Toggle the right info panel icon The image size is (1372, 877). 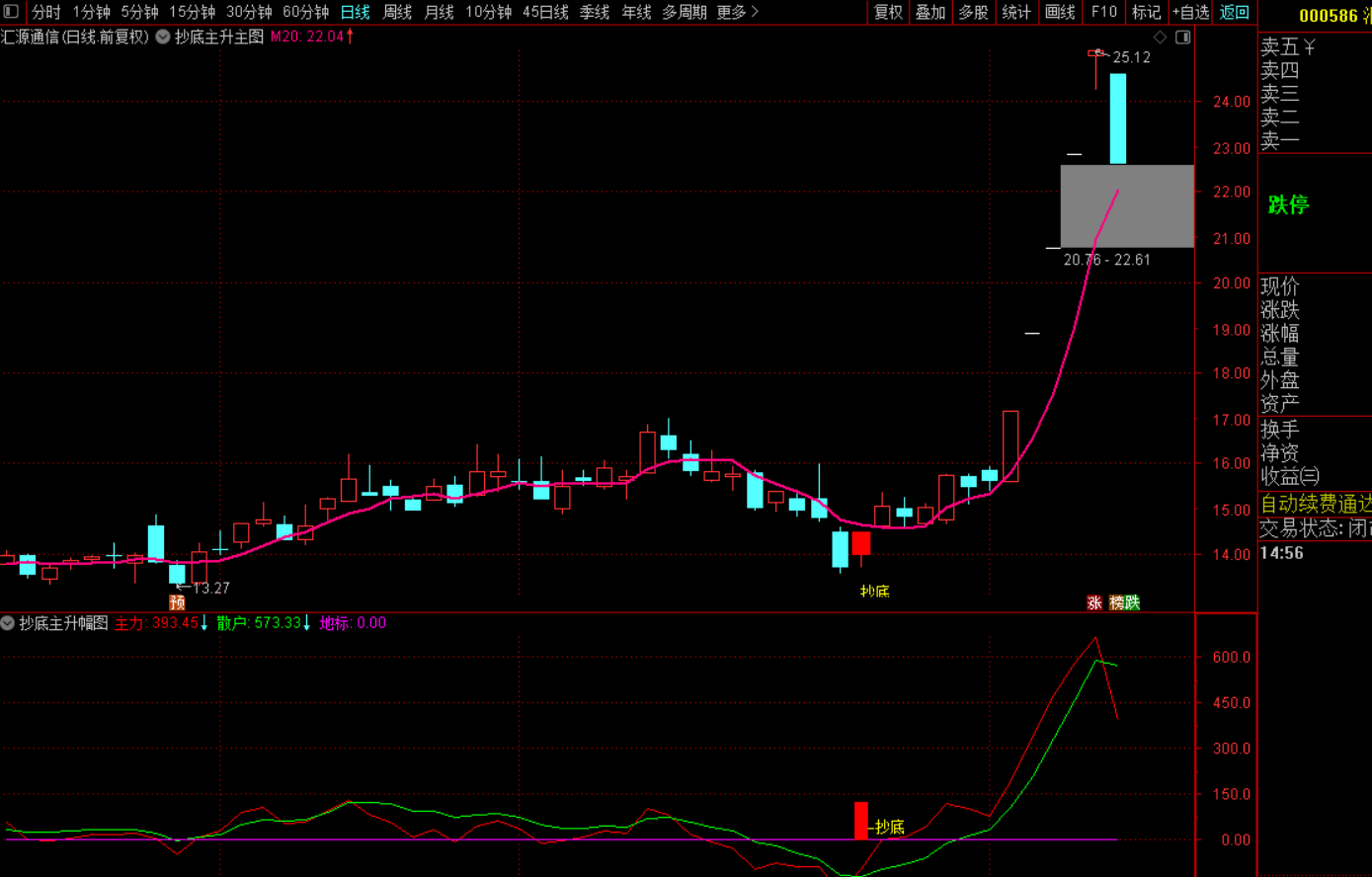1182,38
